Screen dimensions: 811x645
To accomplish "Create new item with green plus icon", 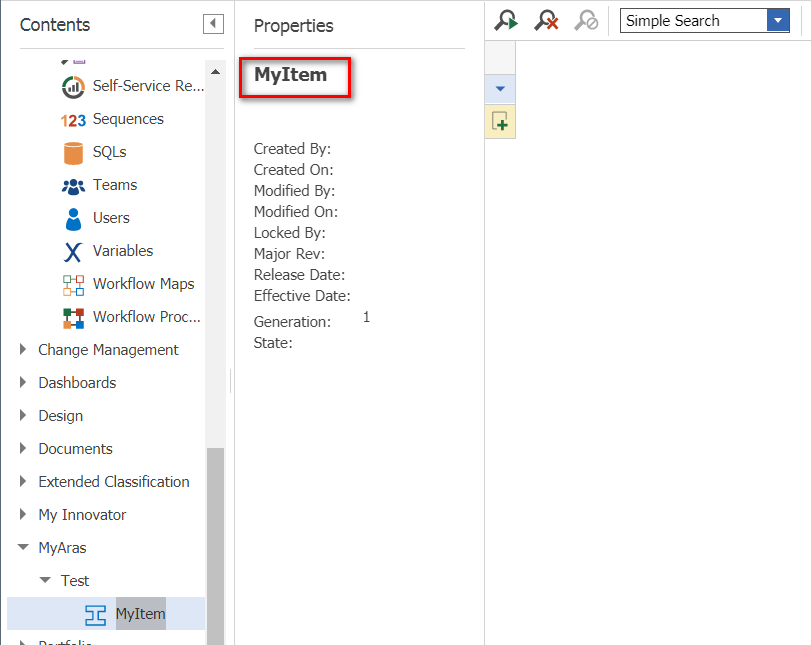I will tap(500, 122).
